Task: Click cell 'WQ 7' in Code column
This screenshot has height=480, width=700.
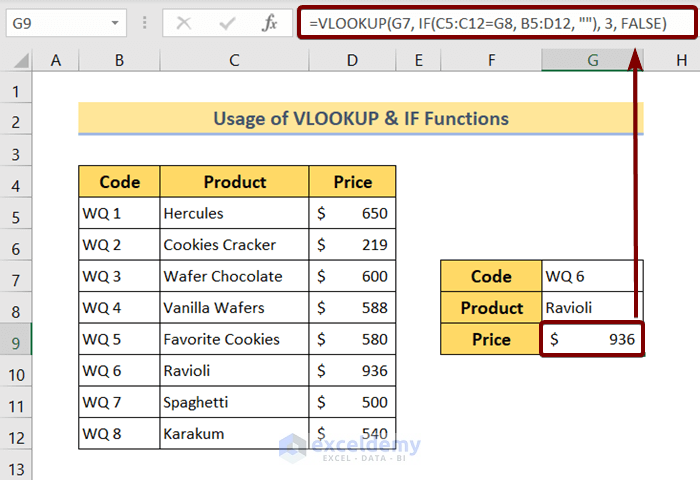Action: click(x=119, y=402)
